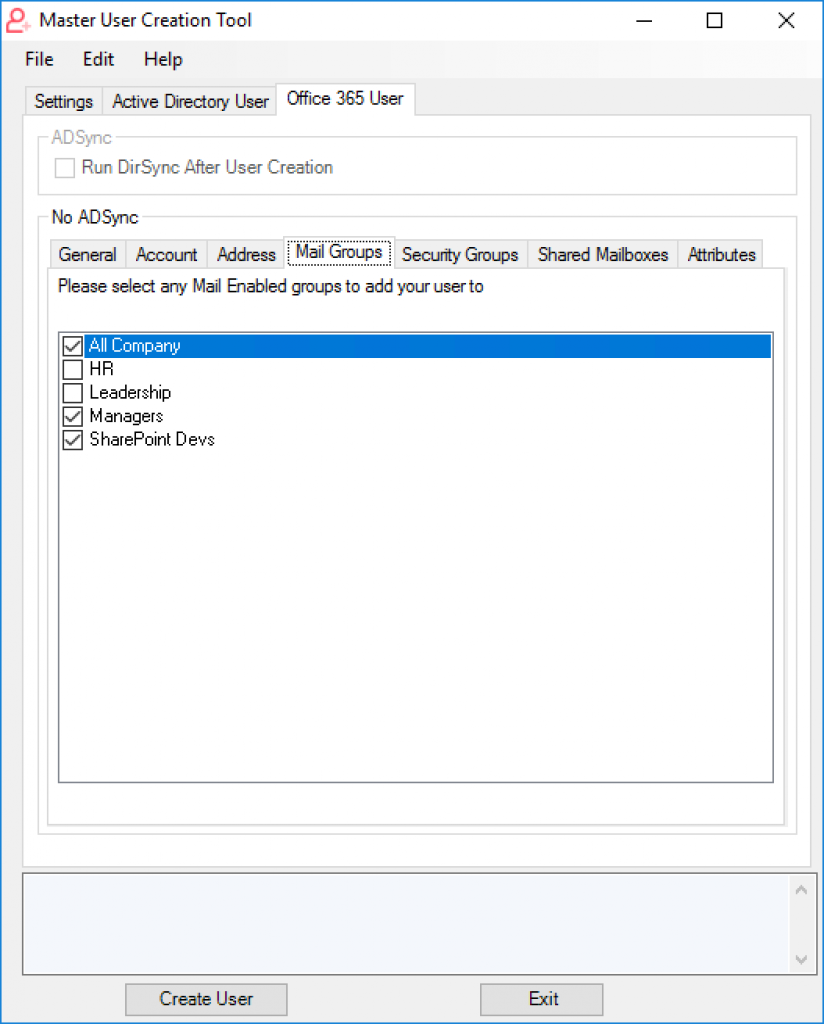824x1024 pixels.
Task: Uncheck the SharePoint Devs group checkbox
Action: (72, 440)
